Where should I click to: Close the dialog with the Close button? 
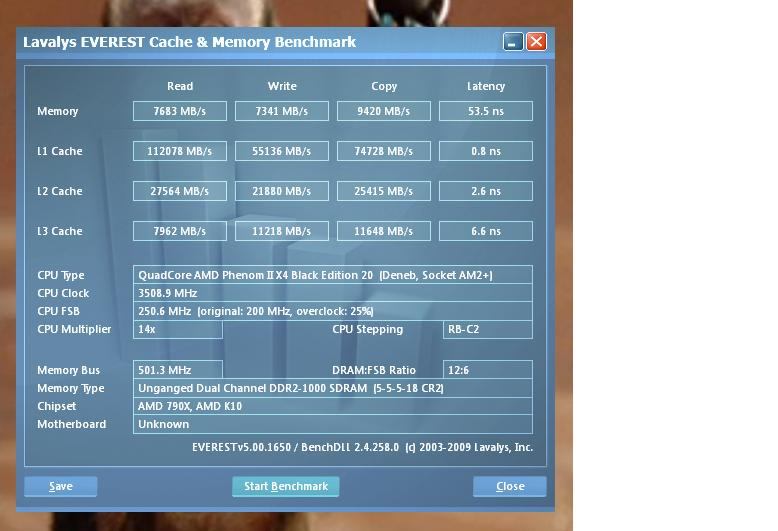[510, 486]
